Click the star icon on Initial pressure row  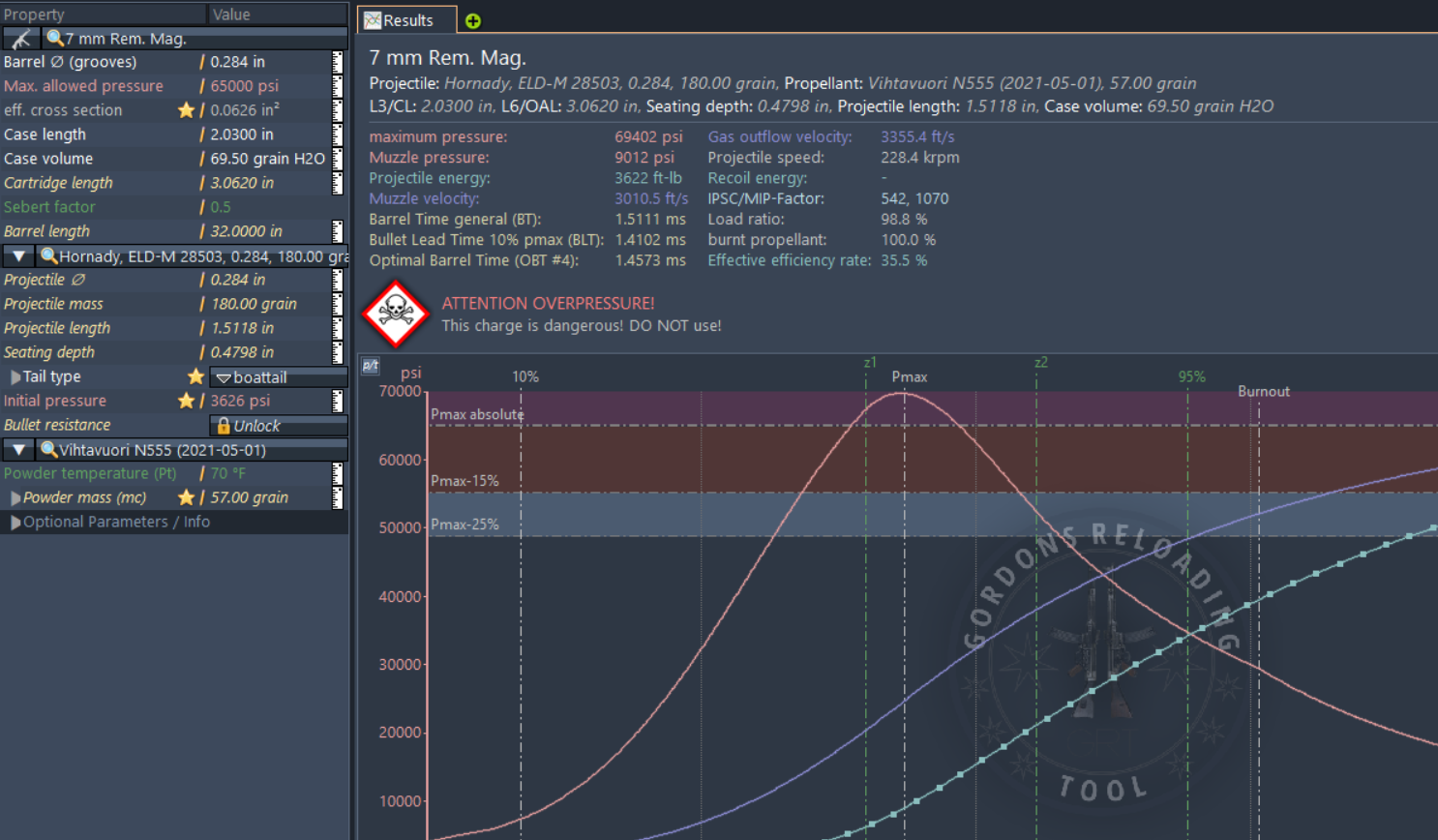coord(186,401)
